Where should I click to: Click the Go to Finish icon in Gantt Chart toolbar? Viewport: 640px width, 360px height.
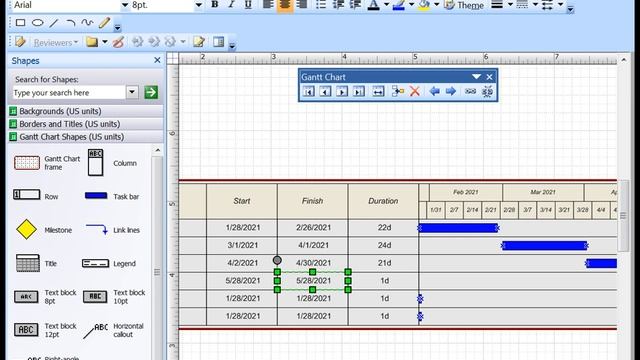pos(358,91)
